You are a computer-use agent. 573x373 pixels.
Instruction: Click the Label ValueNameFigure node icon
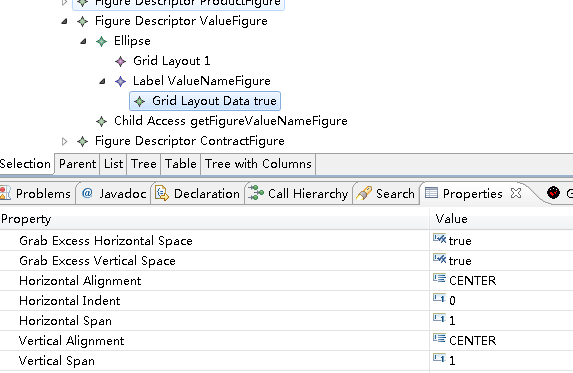120,81
